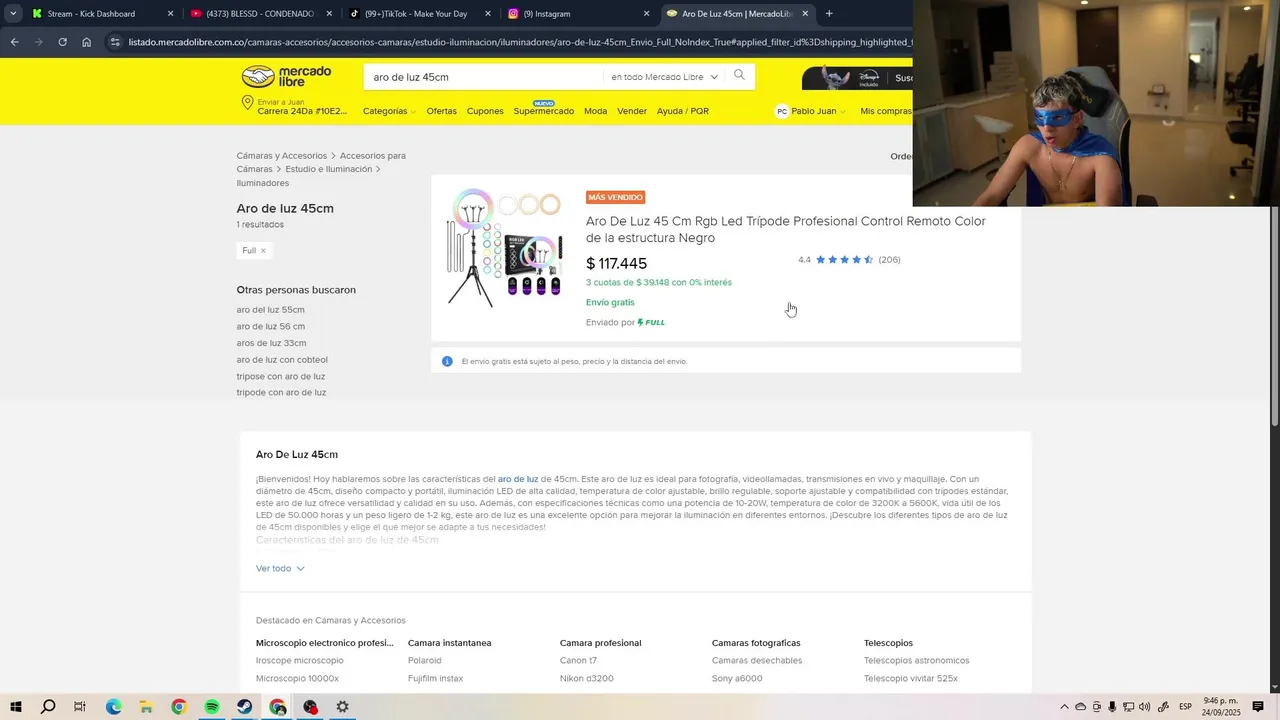Image resolution: width=1280 pixels, height=720 pixels.
Task: Open Pablo Juan account menu
Action: click(x=811, y=111)
